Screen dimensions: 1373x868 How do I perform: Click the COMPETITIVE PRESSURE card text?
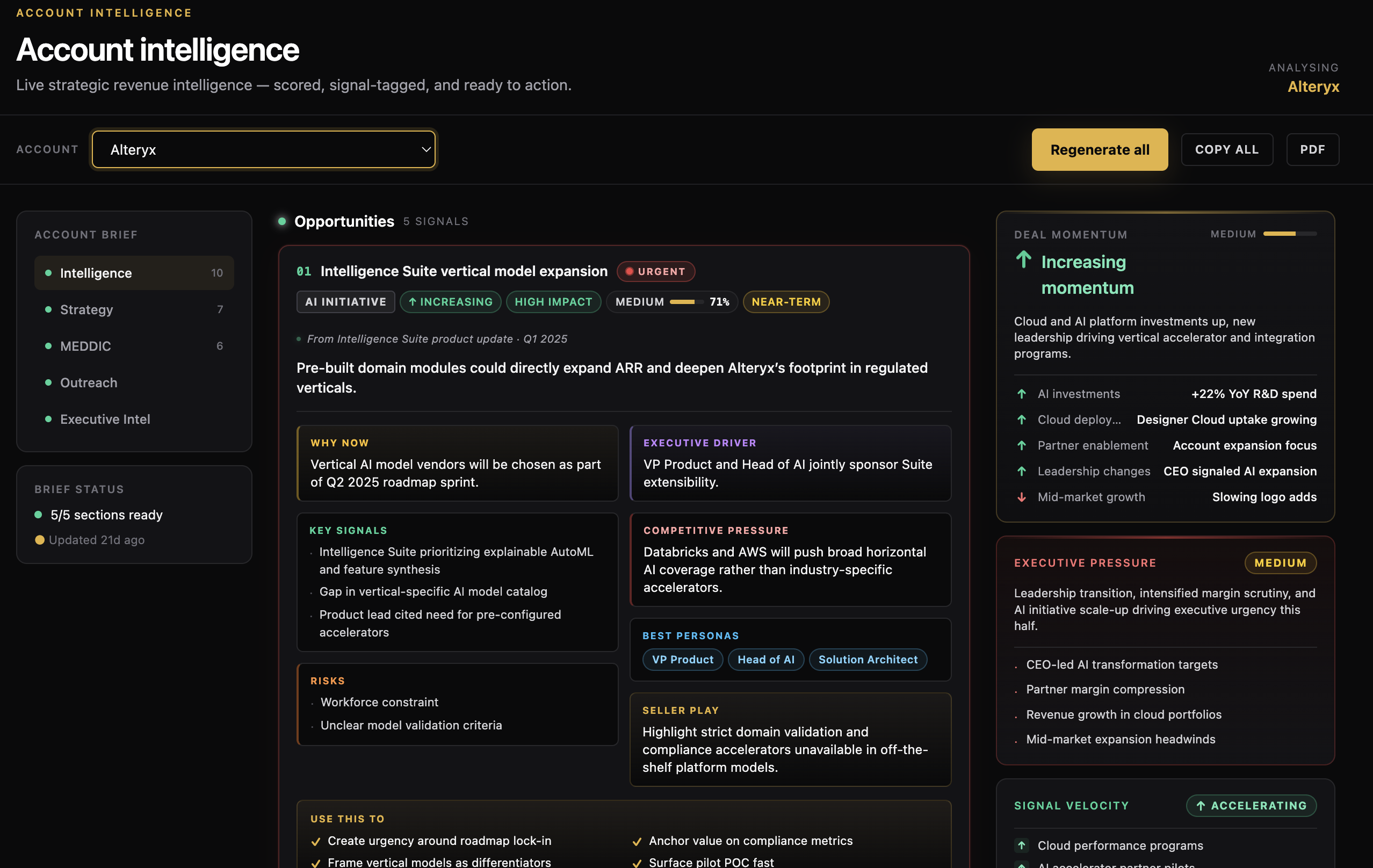(785, 569)
